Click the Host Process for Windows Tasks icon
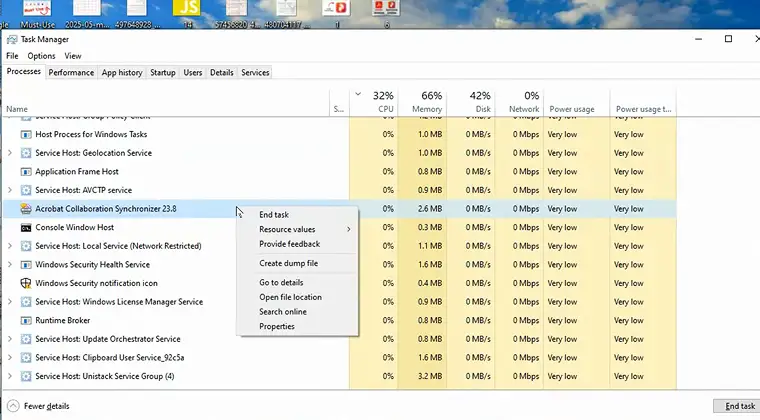 [26, 135]
